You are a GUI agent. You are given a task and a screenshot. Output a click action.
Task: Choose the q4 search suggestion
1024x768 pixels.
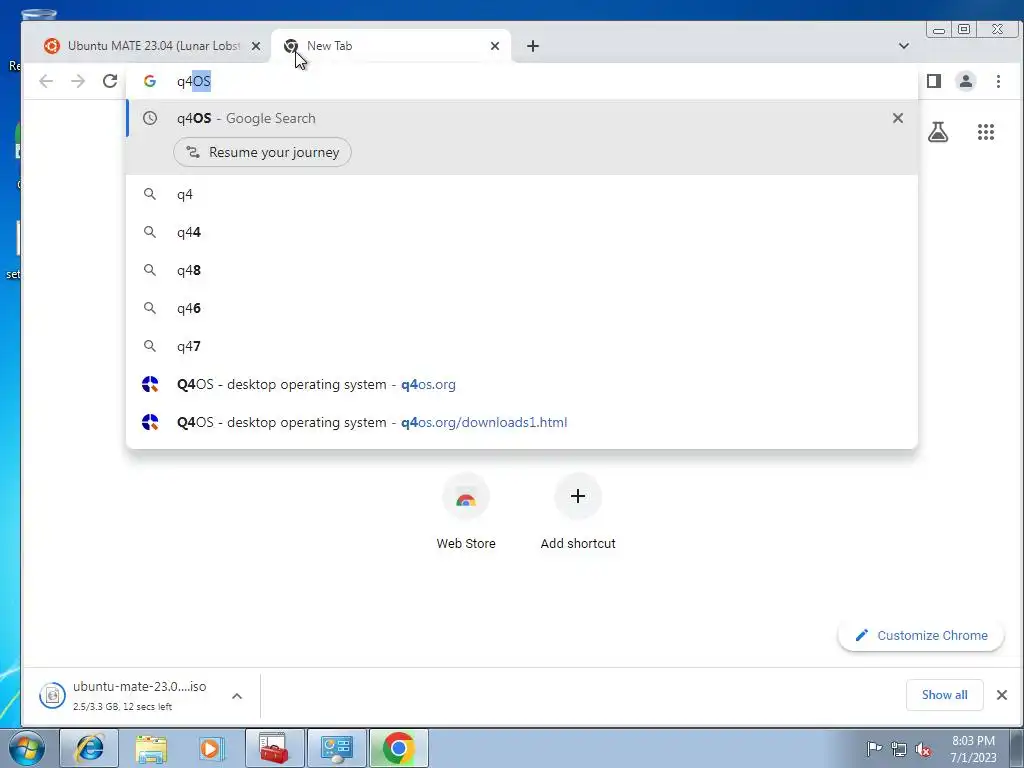pyautogui.click(x=521, y=195)
